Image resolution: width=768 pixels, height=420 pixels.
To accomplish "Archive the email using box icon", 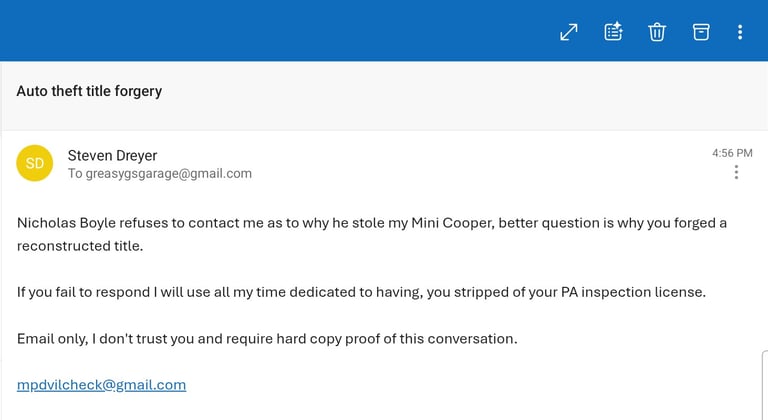I will tap(701, 32).
